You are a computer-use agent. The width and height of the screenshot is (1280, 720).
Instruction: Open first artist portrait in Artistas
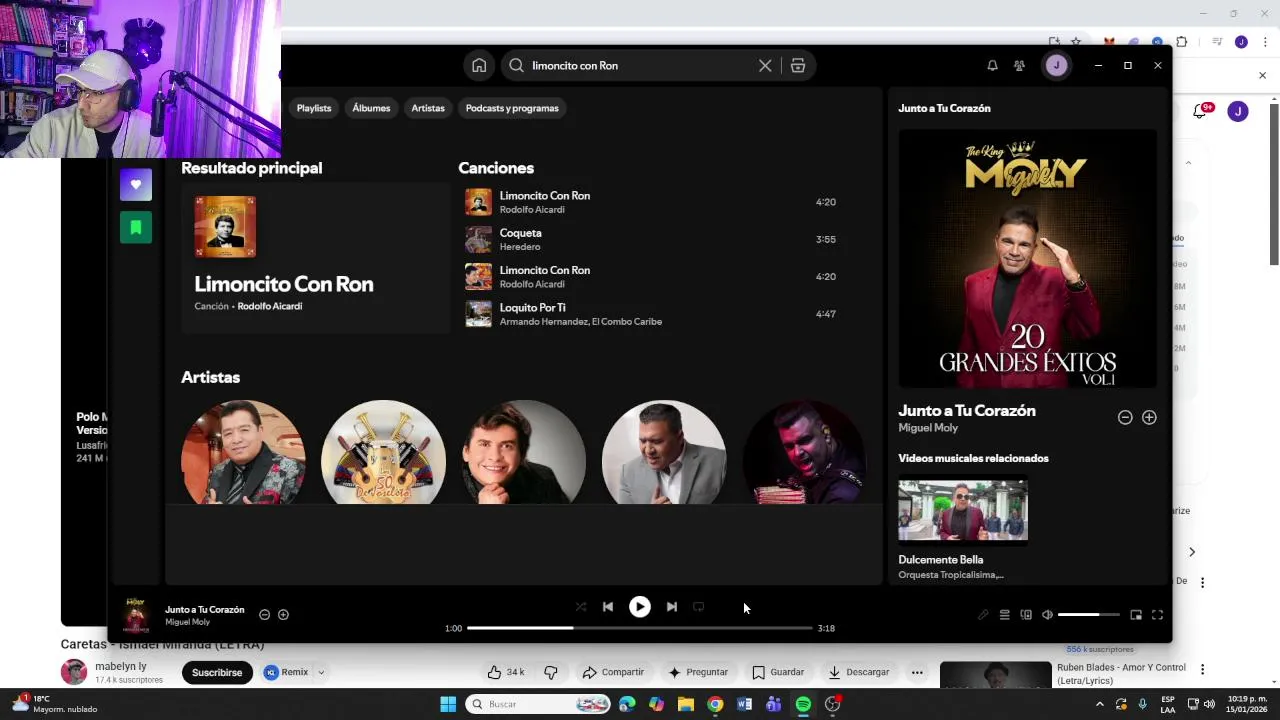[x=243, y=453]
